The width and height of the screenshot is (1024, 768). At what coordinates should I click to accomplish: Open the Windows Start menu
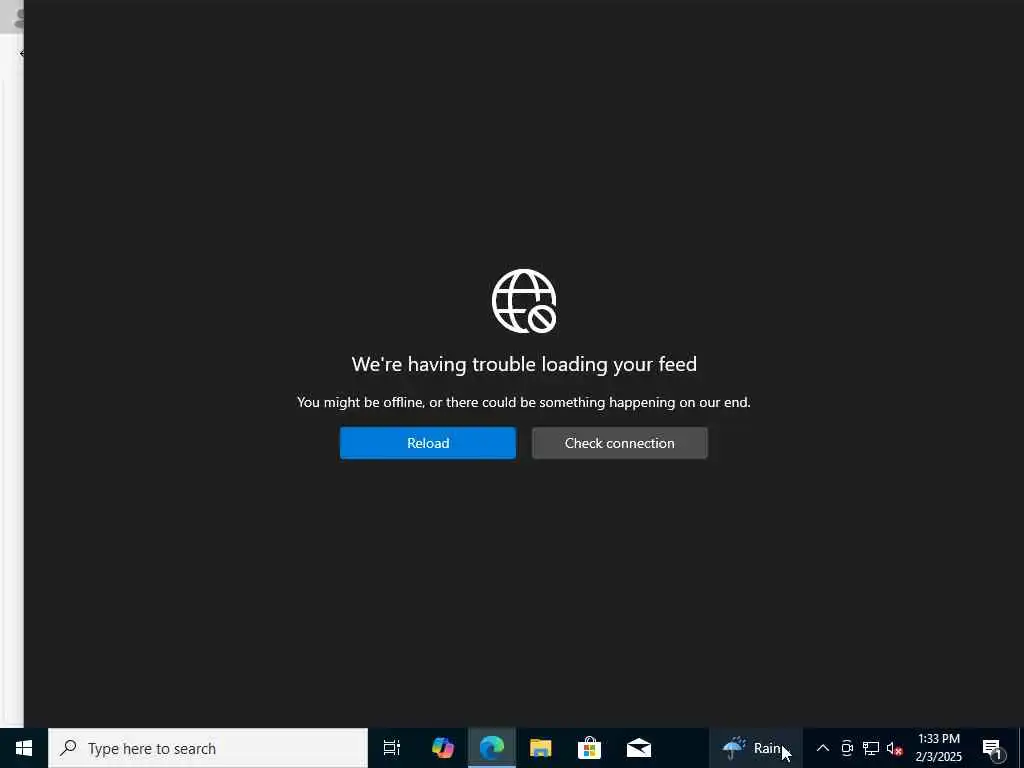click(x=24, y=748)
